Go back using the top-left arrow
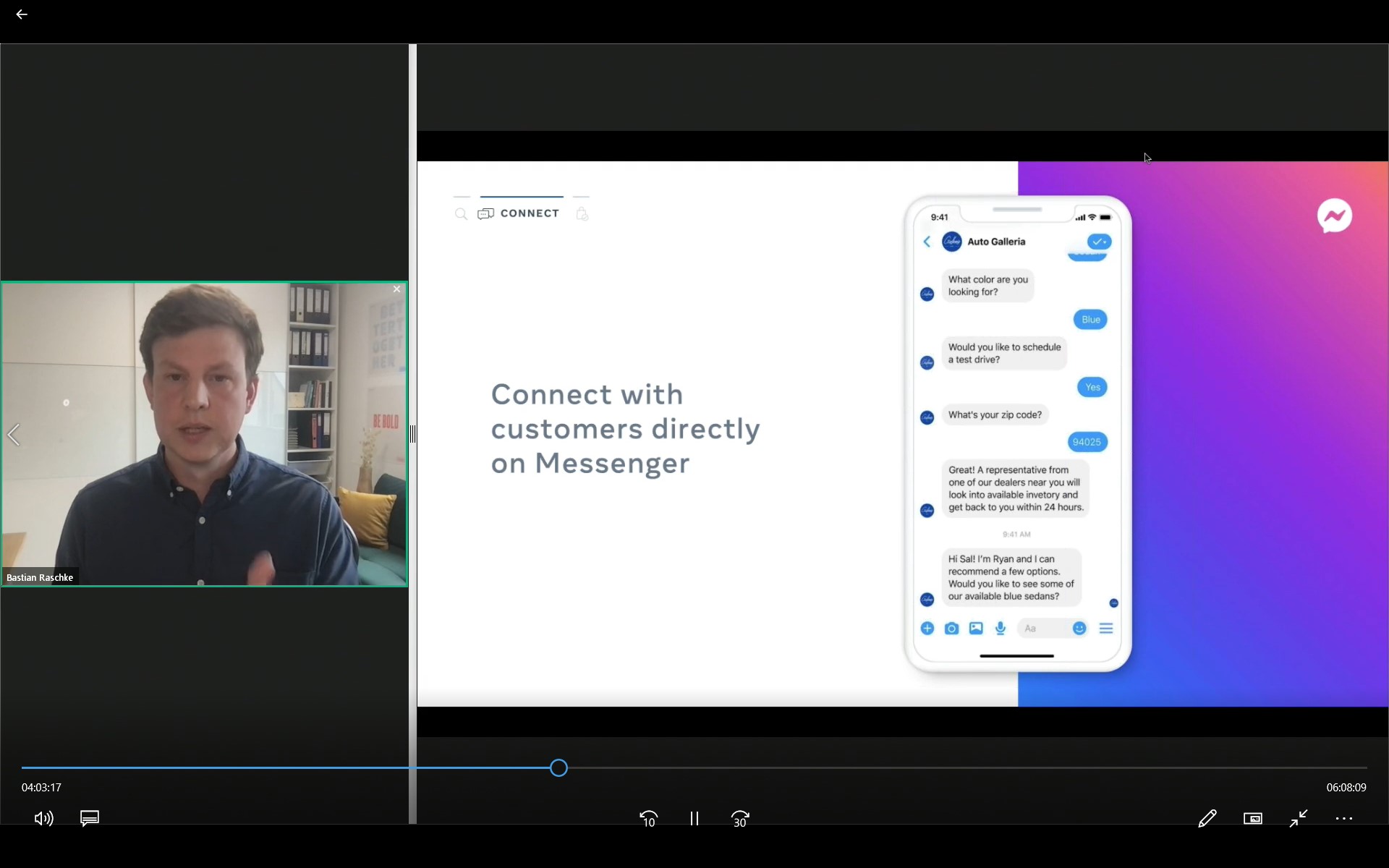 click(22, 14)
